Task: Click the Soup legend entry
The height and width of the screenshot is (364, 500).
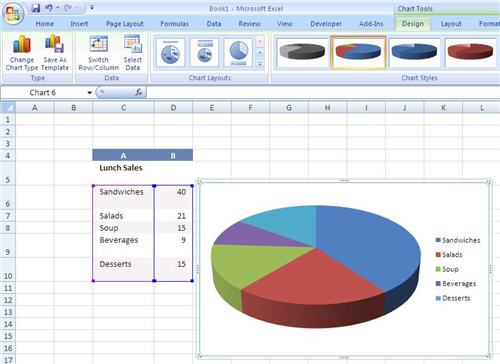Action: coord(447,269)
